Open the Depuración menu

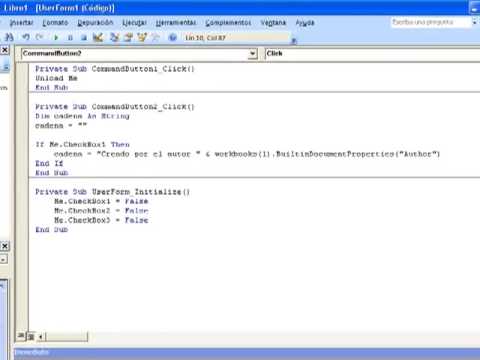tap(95, 22)
